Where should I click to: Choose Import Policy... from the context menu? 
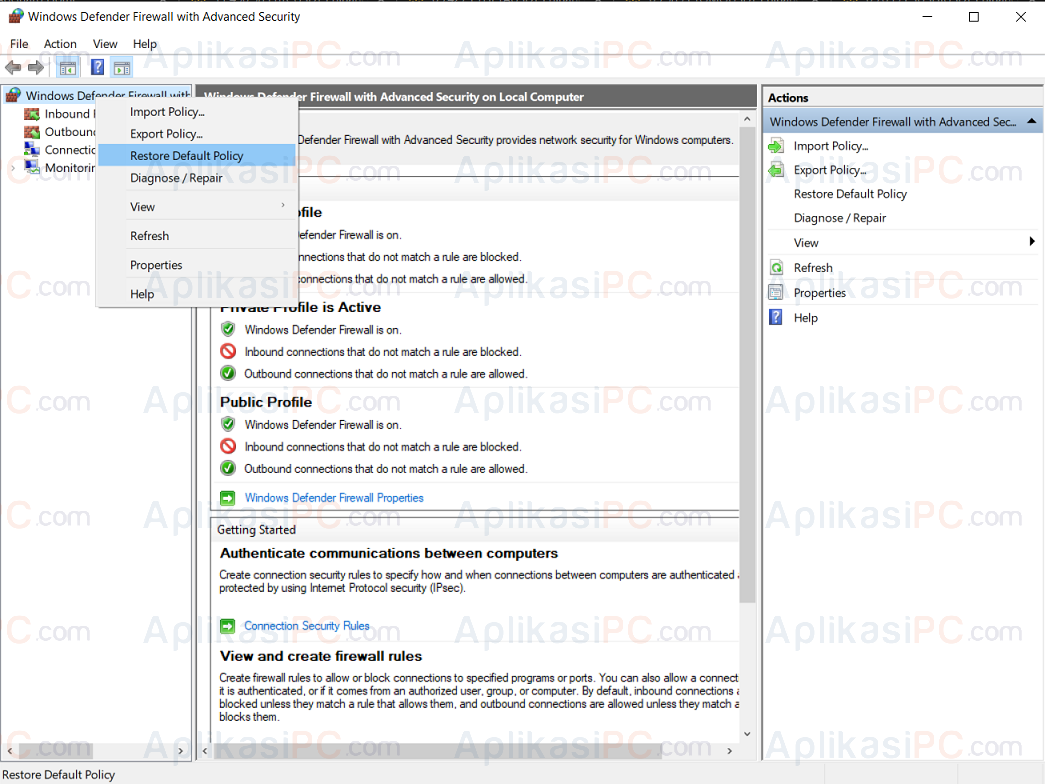click(197, 111)
